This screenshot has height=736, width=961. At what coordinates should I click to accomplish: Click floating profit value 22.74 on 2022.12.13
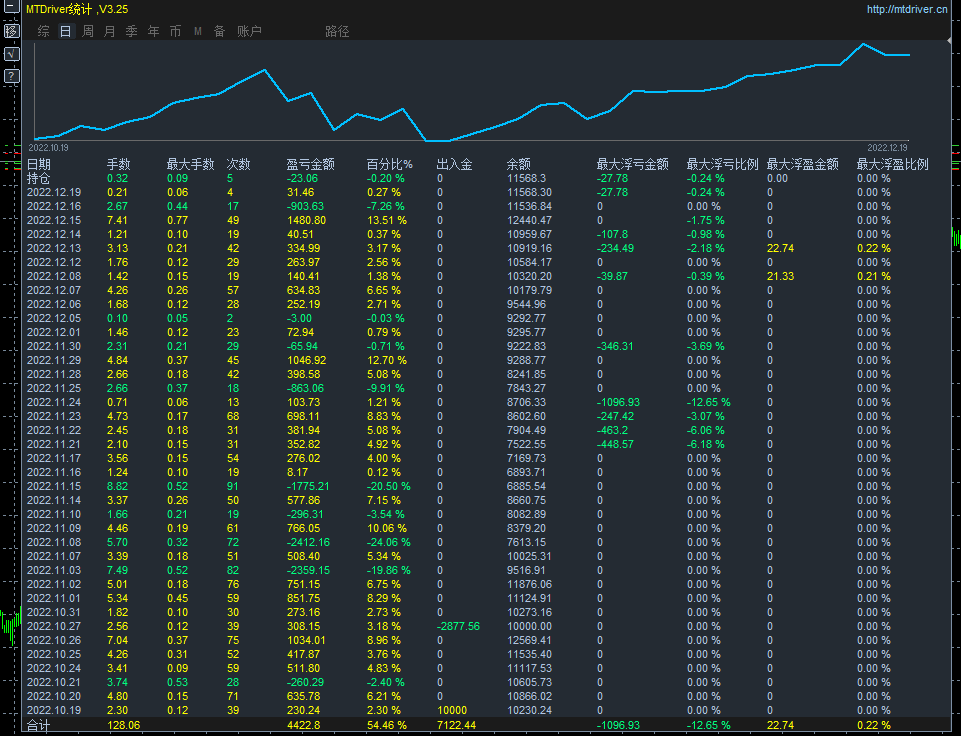tap(780, 248)
